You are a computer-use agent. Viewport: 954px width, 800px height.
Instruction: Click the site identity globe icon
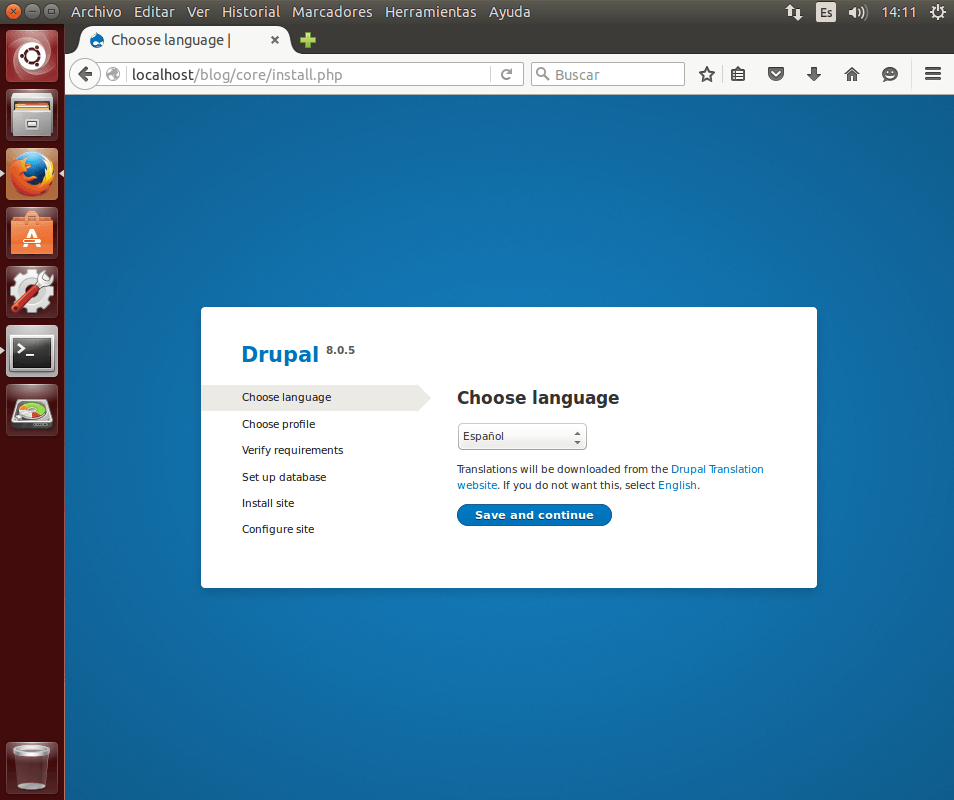(113, 74)
